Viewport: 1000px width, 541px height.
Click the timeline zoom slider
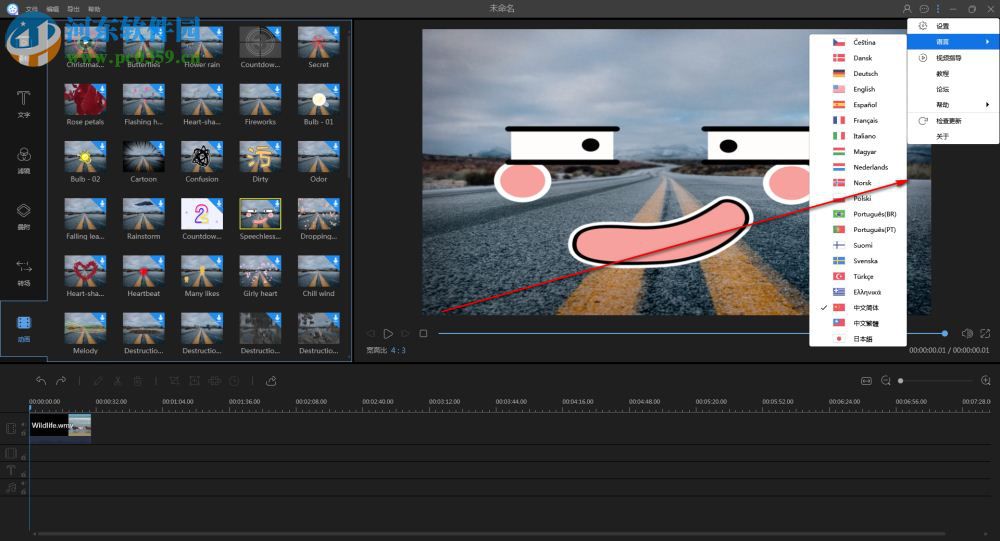(936, 381)
